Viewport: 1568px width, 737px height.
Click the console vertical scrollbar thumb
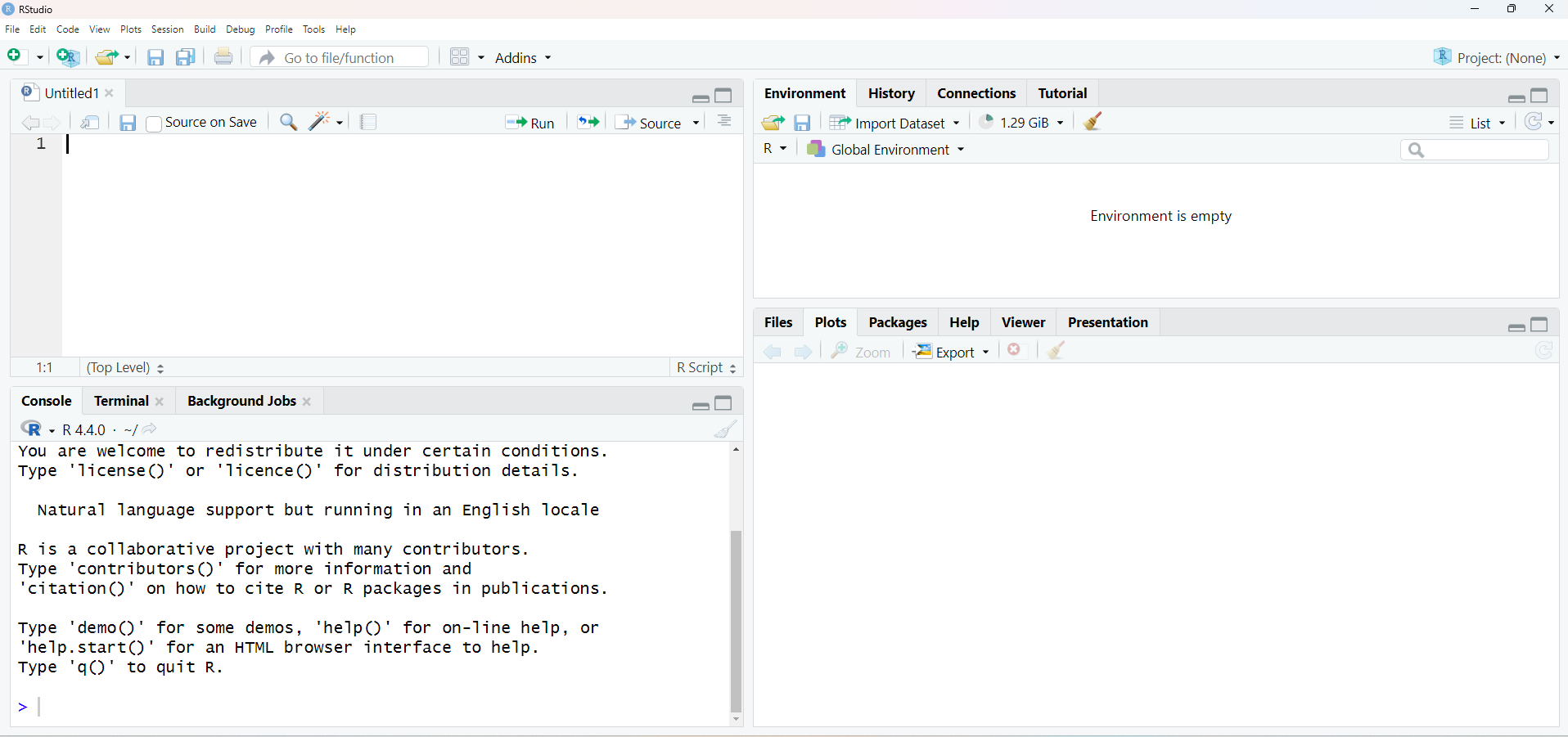(x=736, y=621)
